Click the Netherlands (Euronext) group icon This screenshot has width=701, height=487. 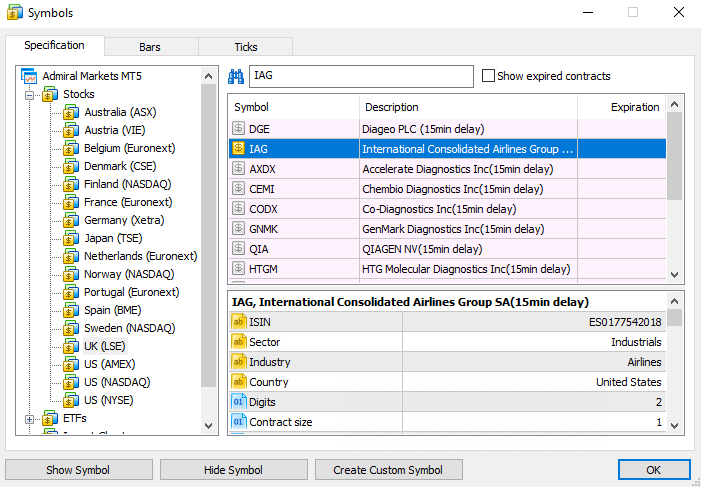pyautogui.click(x=71, y=256)
